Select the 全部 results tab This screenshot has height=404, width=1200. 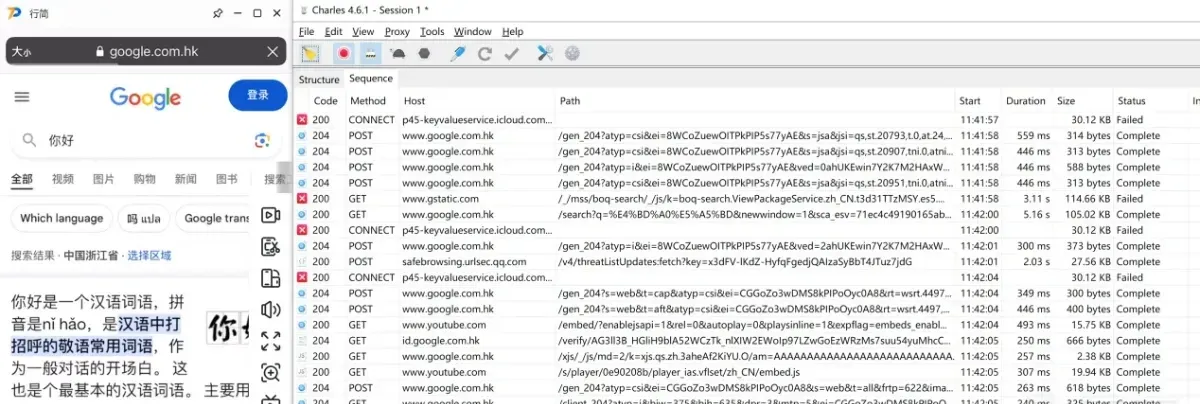tap(21, 179)
